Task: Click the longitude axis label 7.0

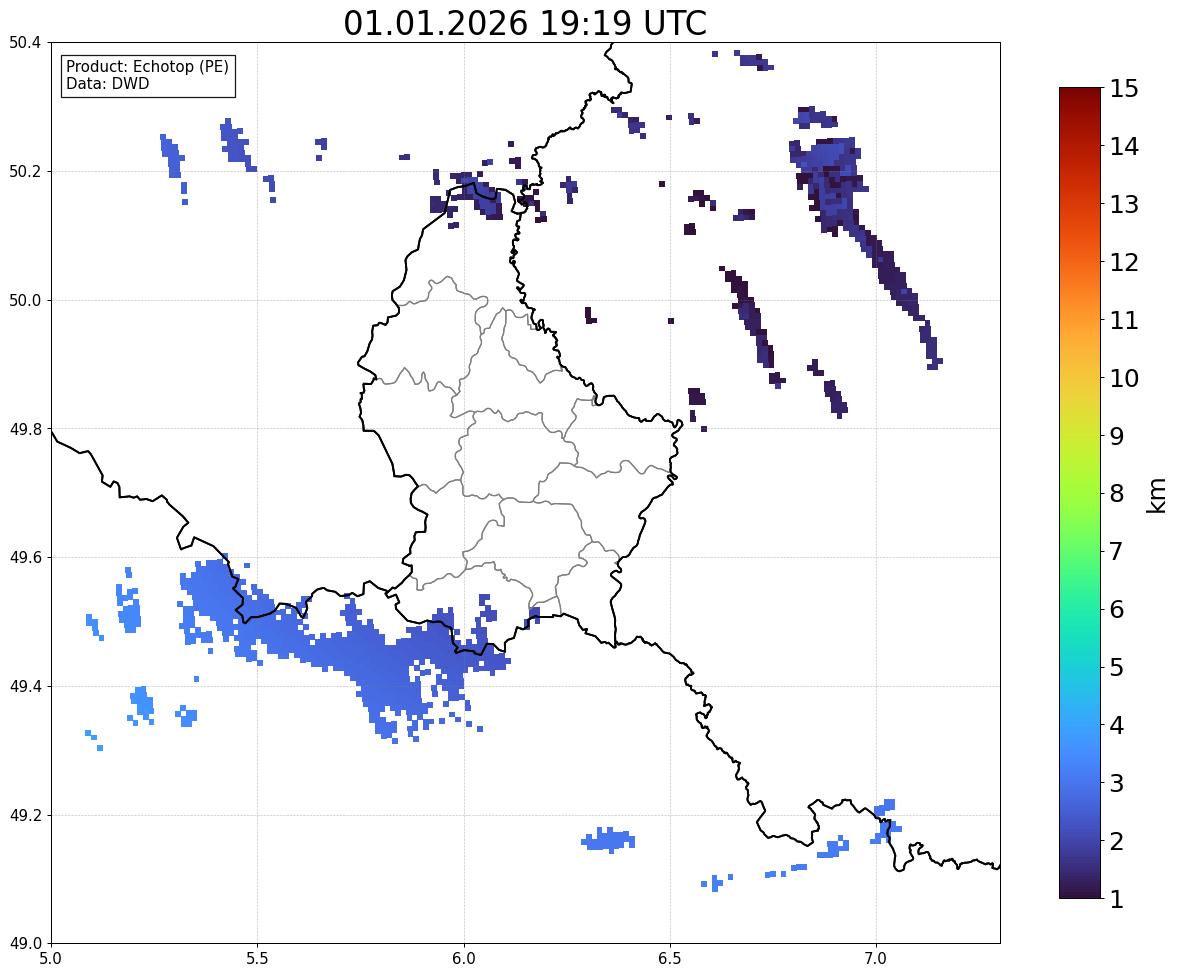Action: pos(876,959)
